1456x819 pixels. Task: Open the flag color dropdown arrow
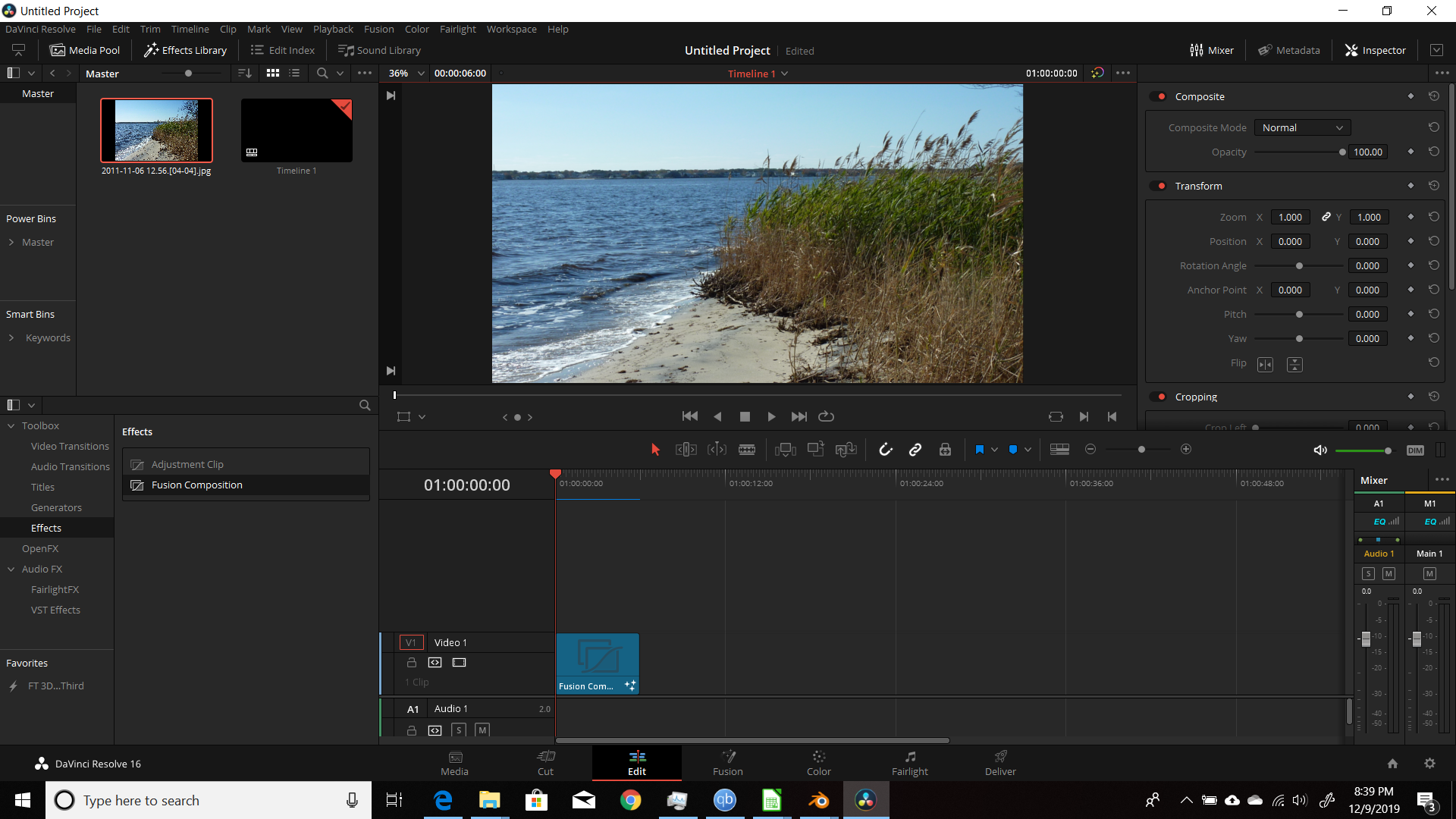click(994, 450)
